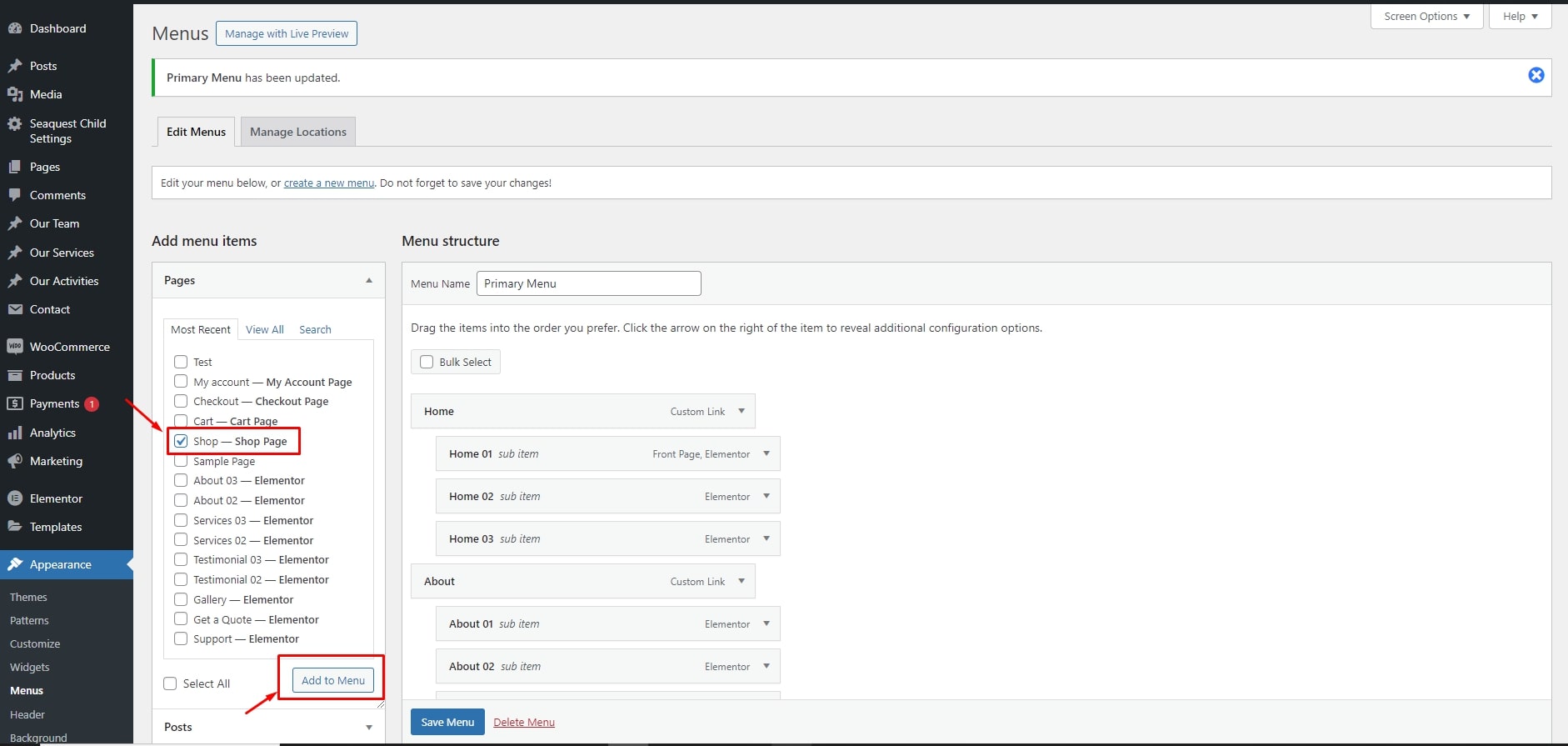The image size is (1568, 746).
Task: Tick the About 02 — Elementor page checkbox
Action: [181, 500]
